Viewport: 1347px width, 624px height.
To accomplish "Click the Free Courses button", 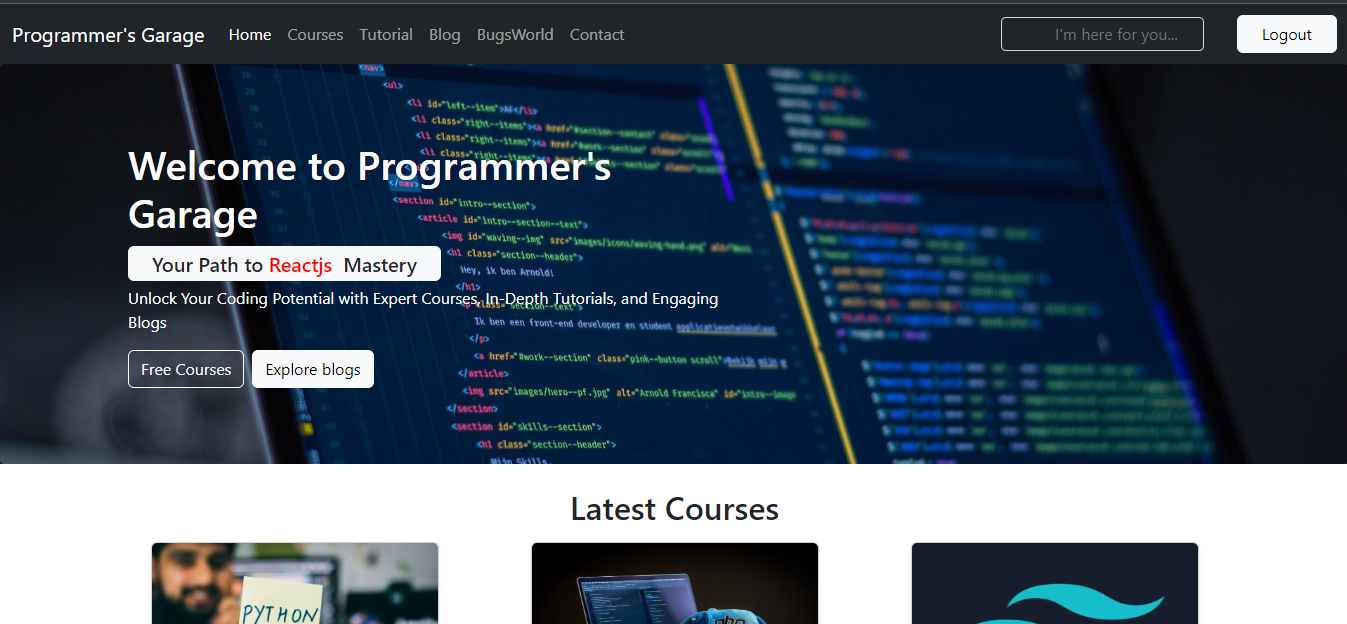I will [186, 369].
